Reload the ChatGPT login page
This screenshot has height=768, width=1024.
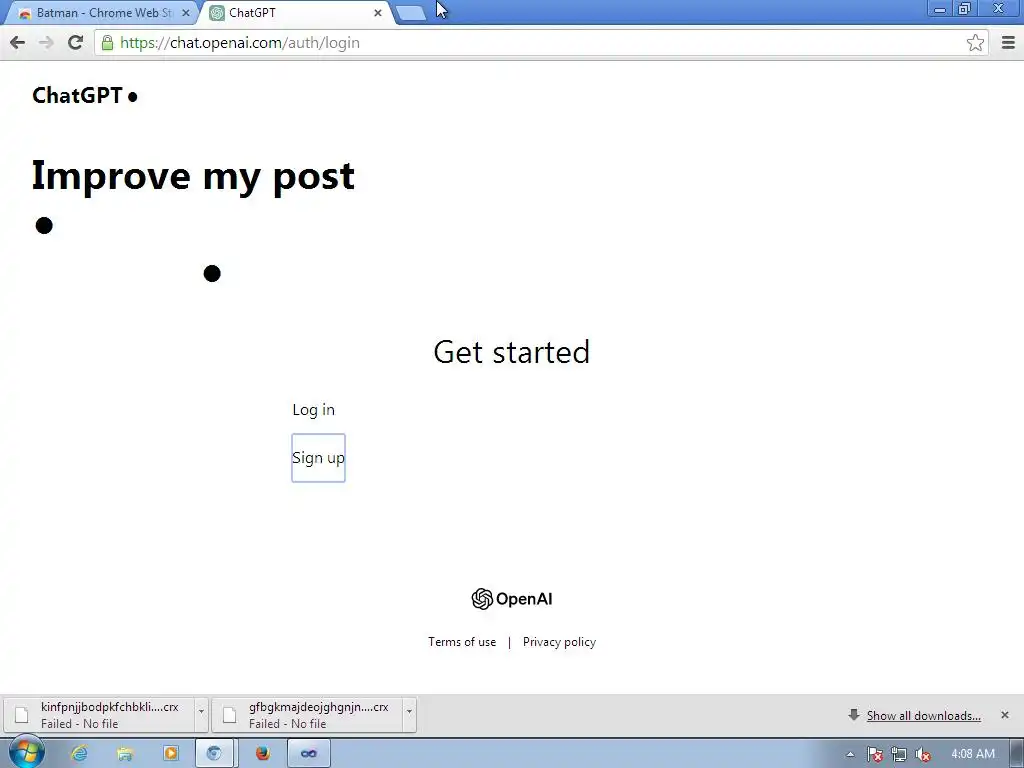pos(75,43)
